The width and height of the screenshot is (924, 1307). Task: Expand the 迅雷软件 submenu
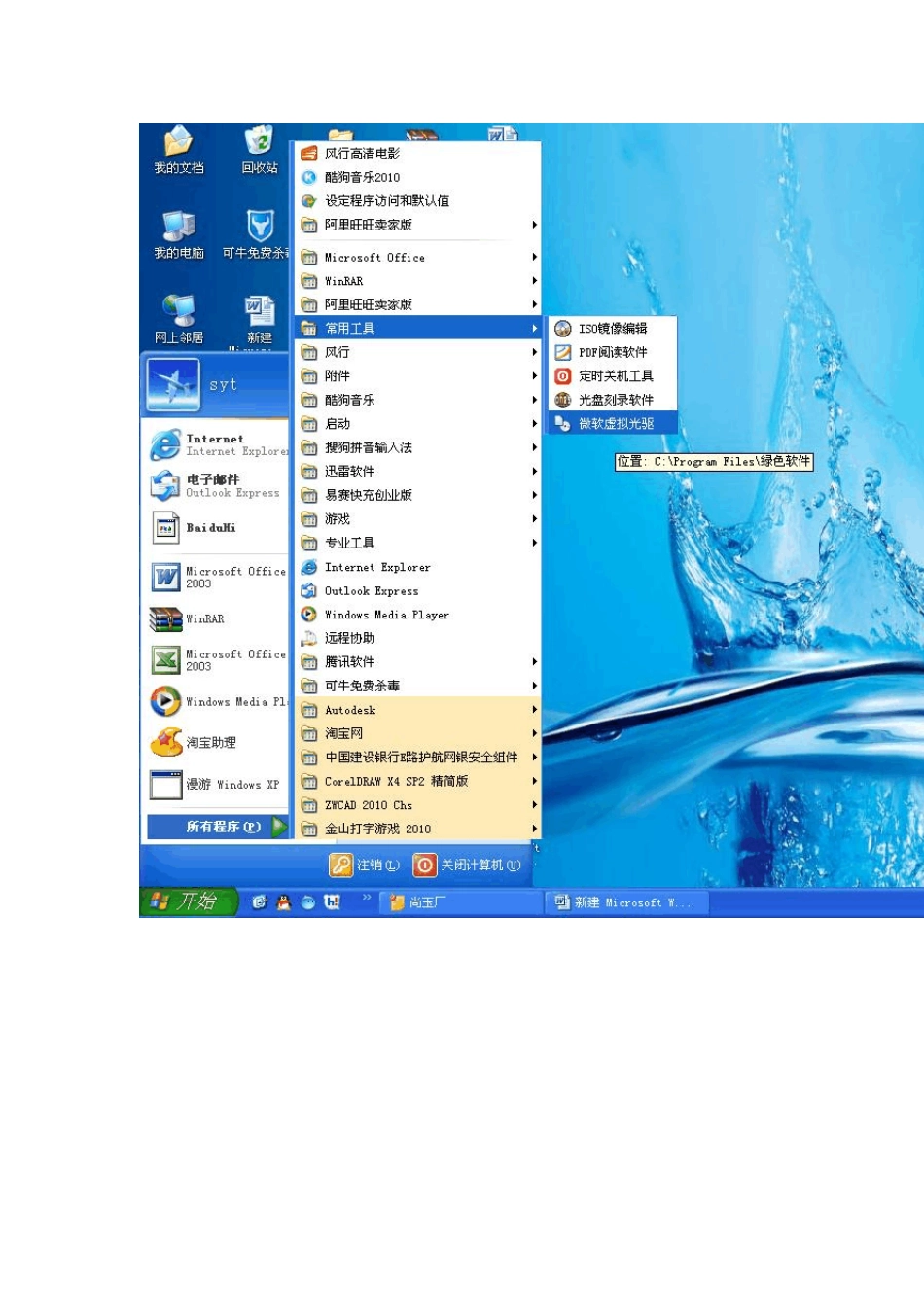(x=418, y=471)
